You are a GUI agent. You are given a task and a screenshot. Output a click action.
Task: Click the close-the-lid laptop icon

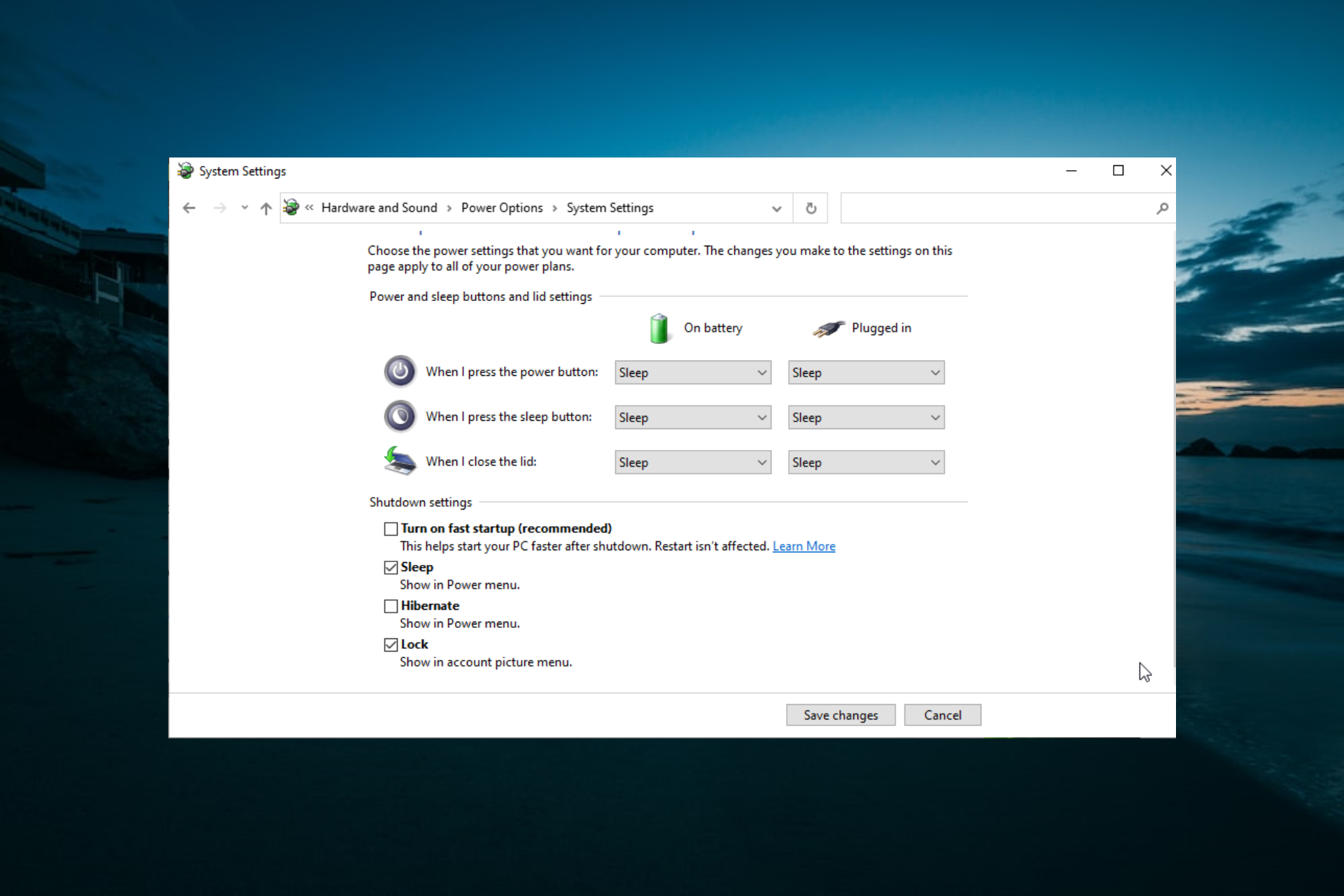(400, 461)
